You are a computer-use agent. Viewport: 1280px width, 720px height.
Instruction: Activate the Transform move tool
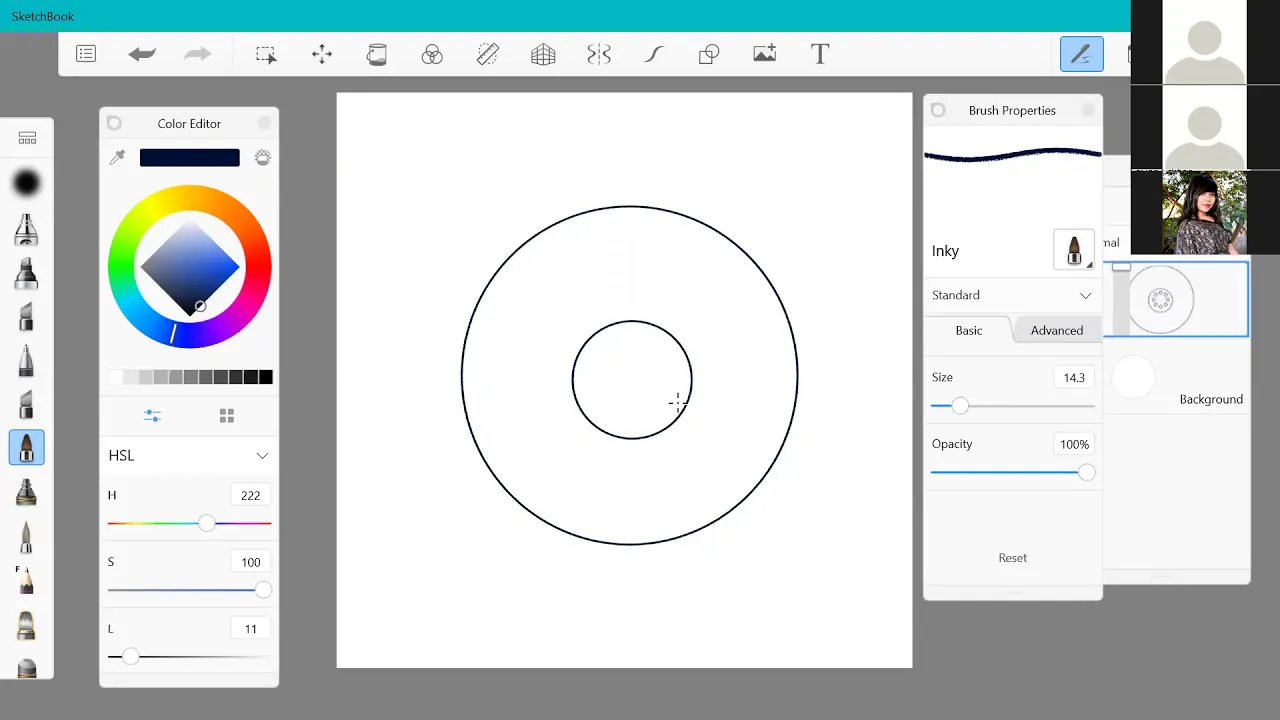tap(322, 54)
